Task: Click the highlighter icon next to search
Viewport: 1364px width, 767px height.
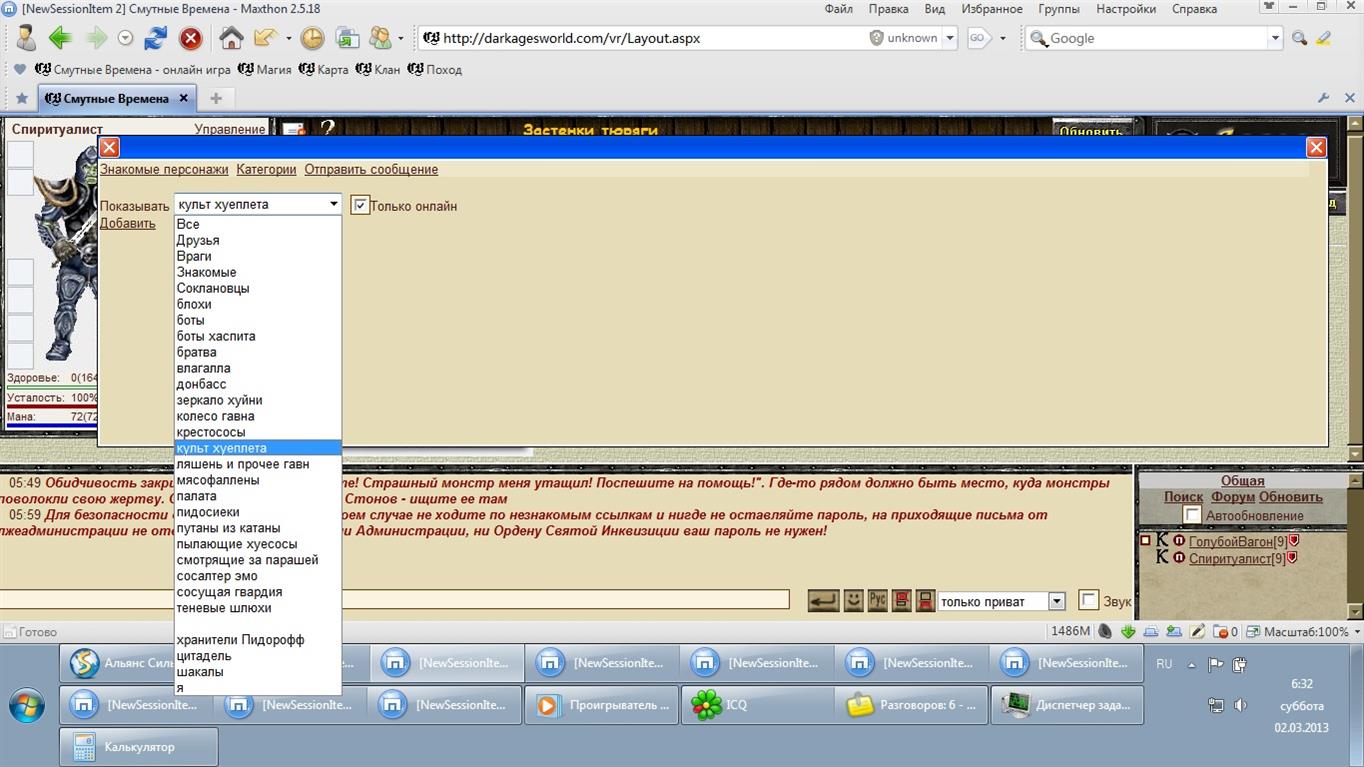Action: pos(1324,38)
